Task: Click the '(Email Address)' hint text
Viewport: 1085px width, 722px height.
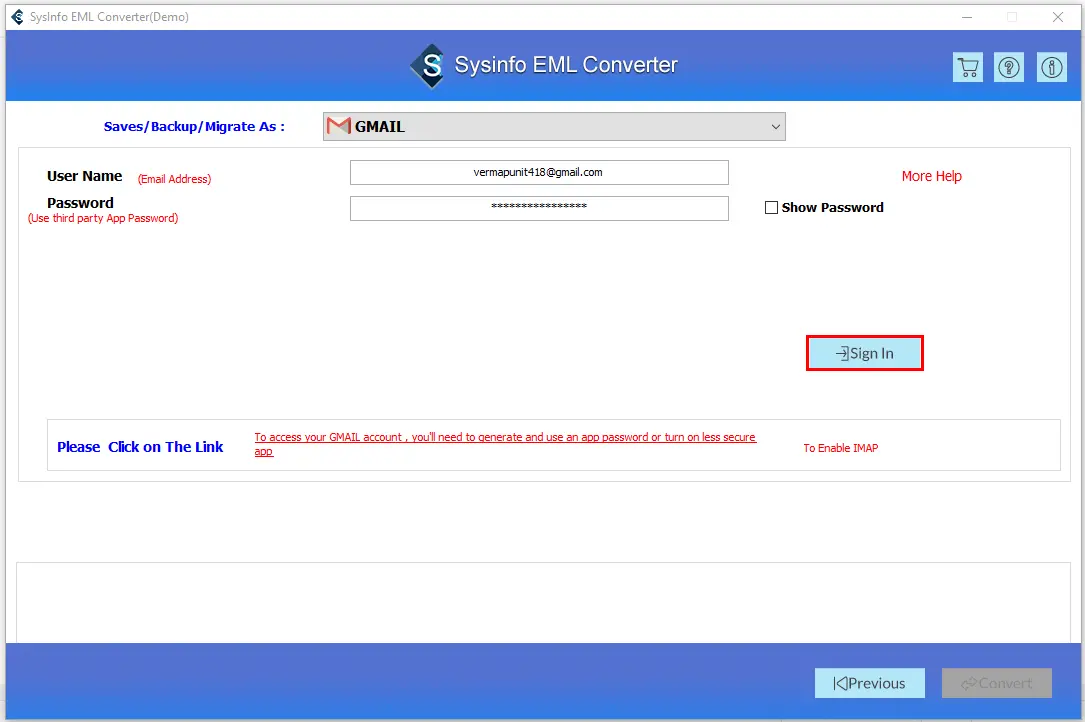Action: coord(174,179)
